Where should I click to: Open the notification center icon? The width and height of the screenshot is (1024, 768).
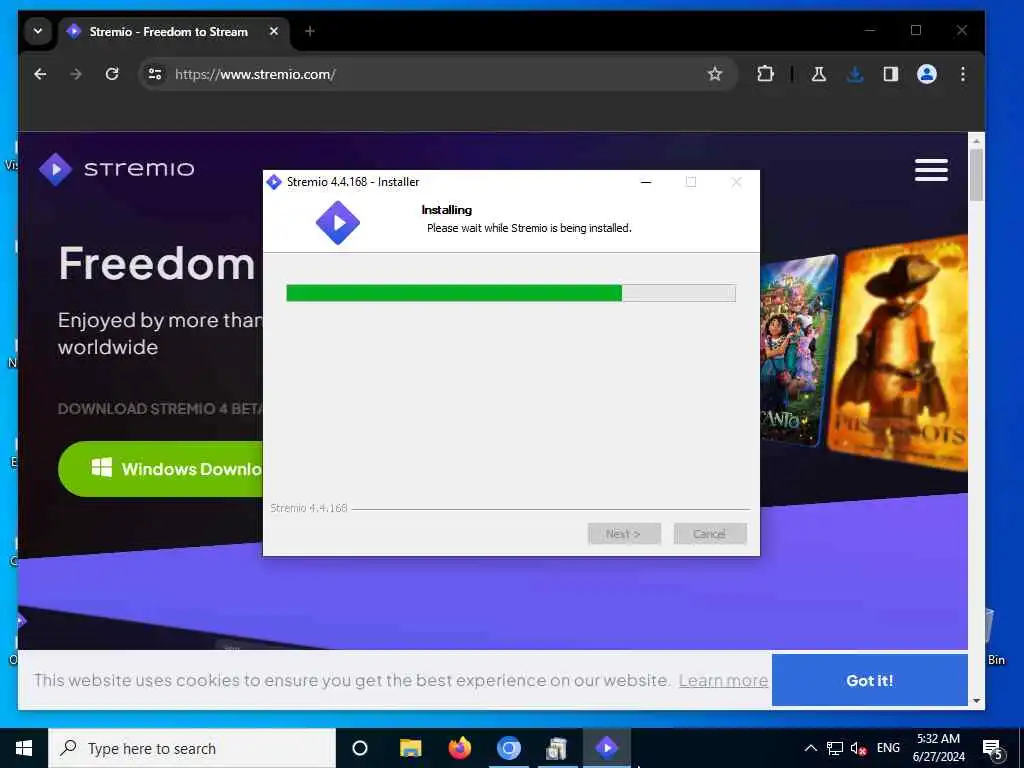coord(993,749)
